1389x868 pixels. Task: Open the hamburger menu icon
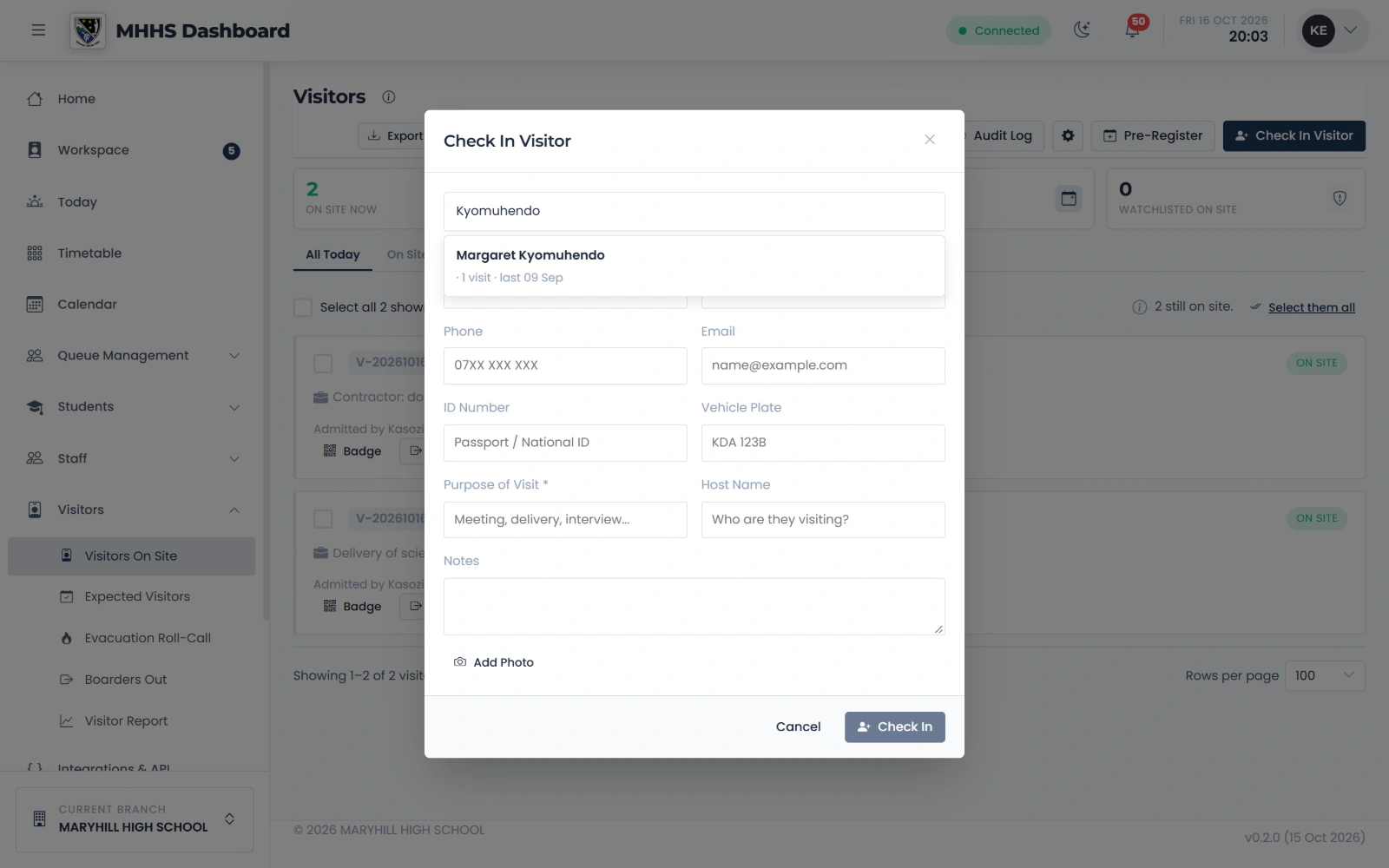38,30
